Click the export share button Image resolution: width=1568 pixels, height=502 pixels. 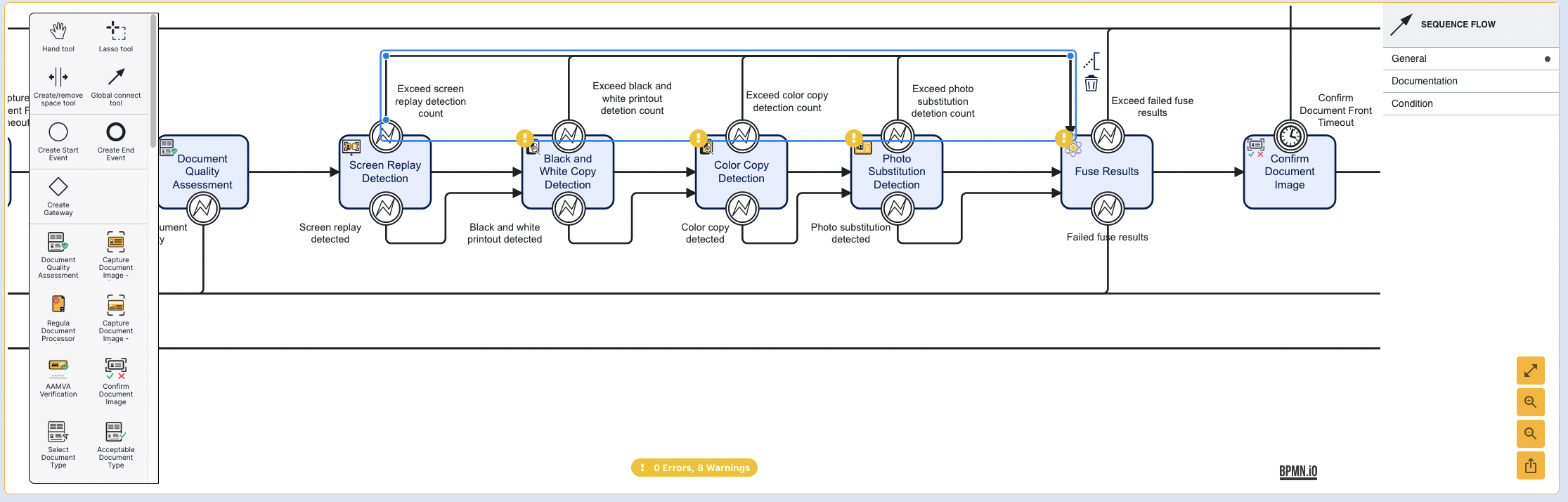[1530, 465]
